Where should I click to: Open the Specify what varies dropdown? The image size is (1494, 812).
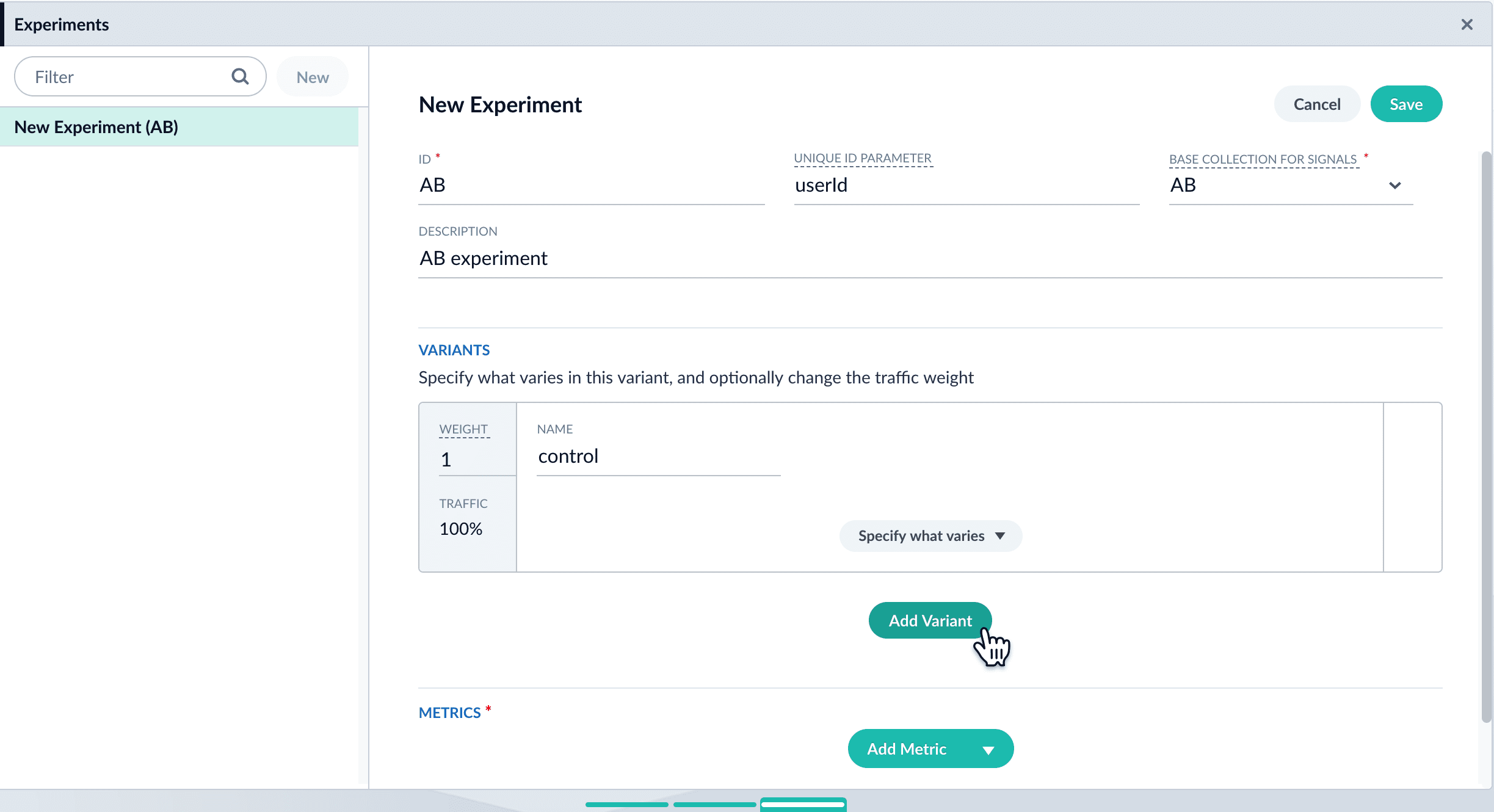[930, 535]
